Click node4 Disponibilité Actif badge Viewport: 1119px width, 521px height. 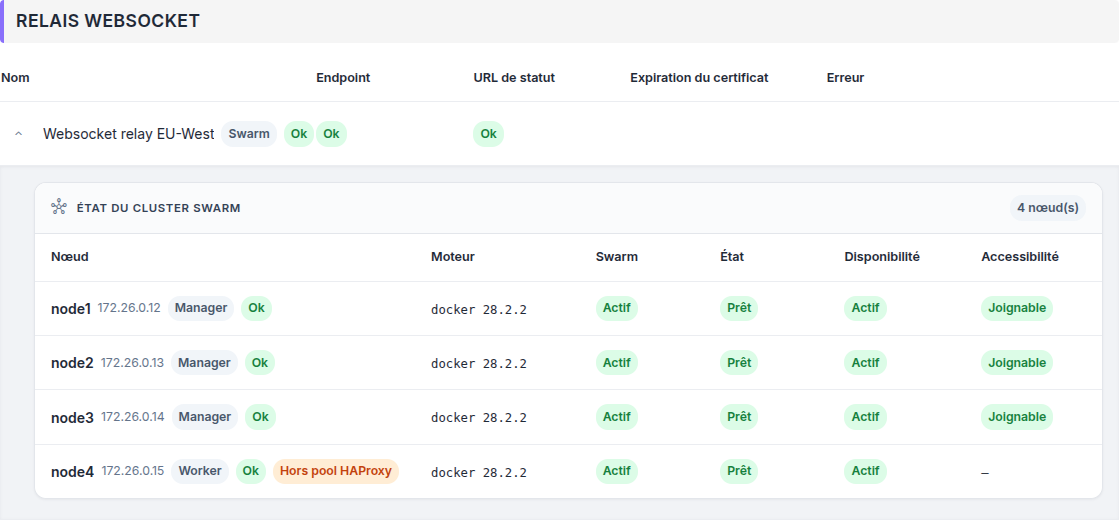865,471
